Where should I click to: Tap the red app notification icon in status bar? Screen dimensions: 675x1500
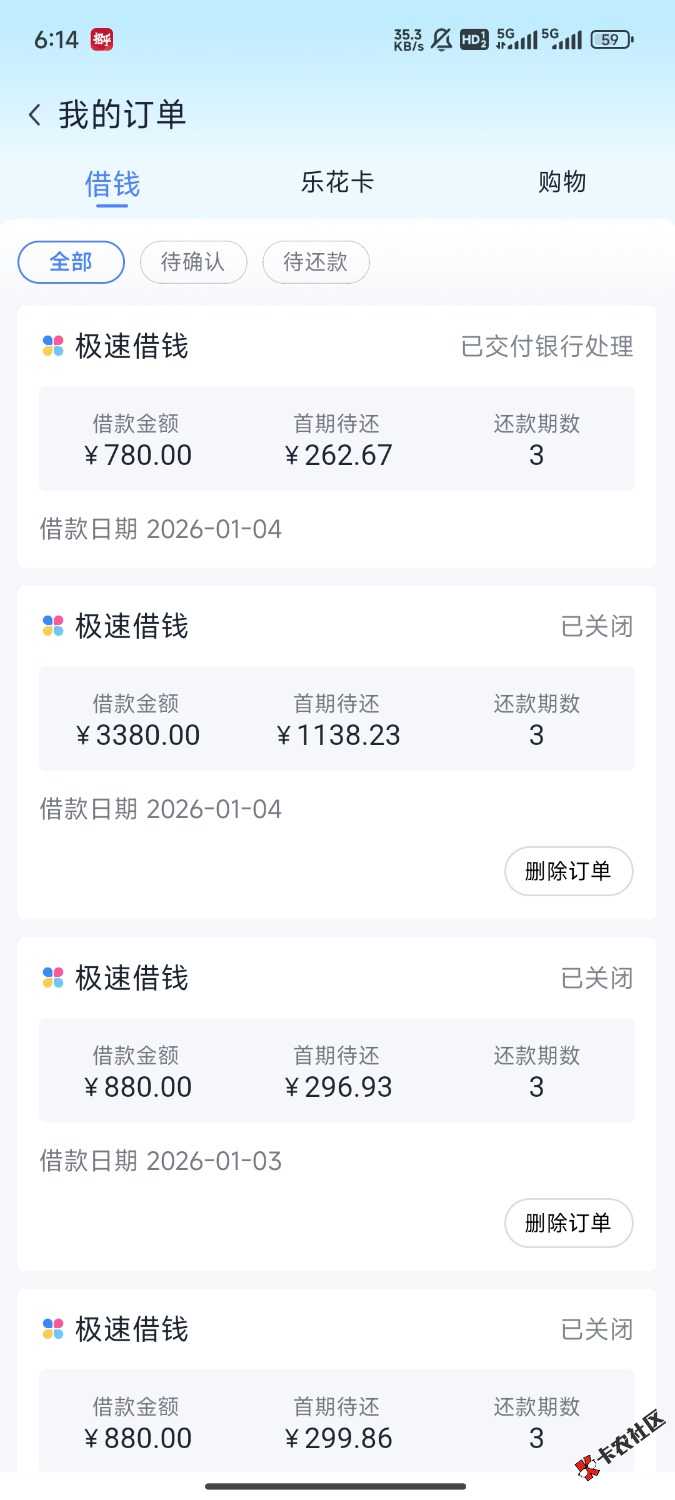click(x=101, y=40)
